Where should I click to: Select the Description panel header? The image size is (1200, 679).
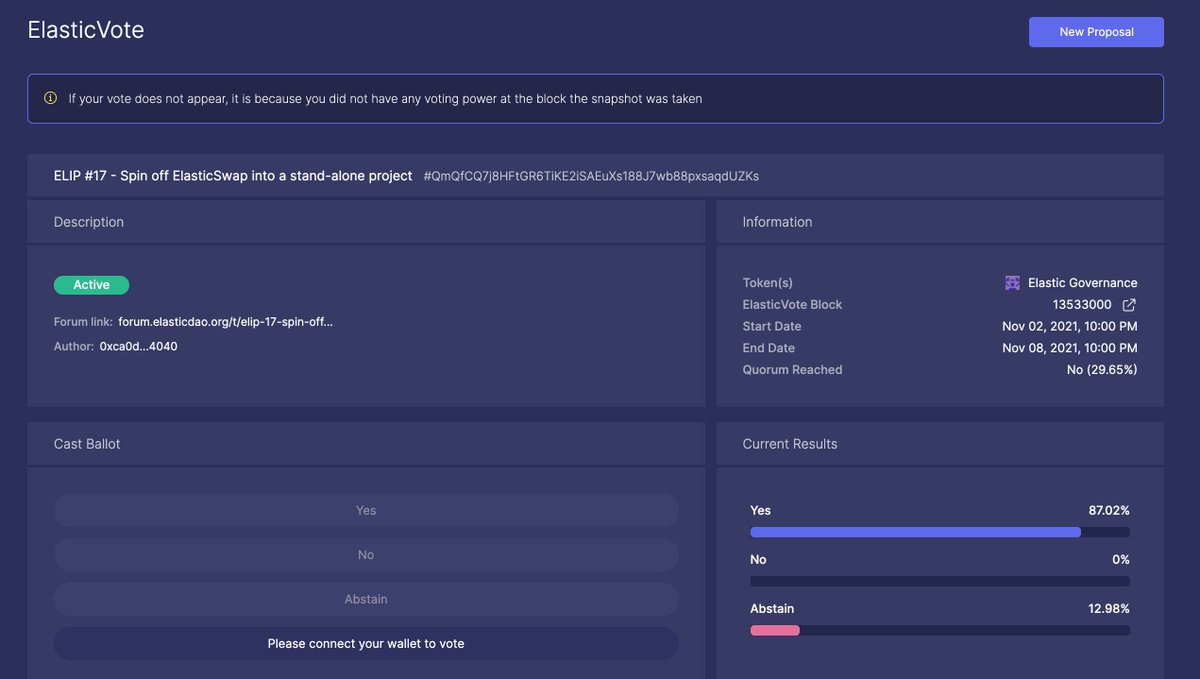click(88, 221)
